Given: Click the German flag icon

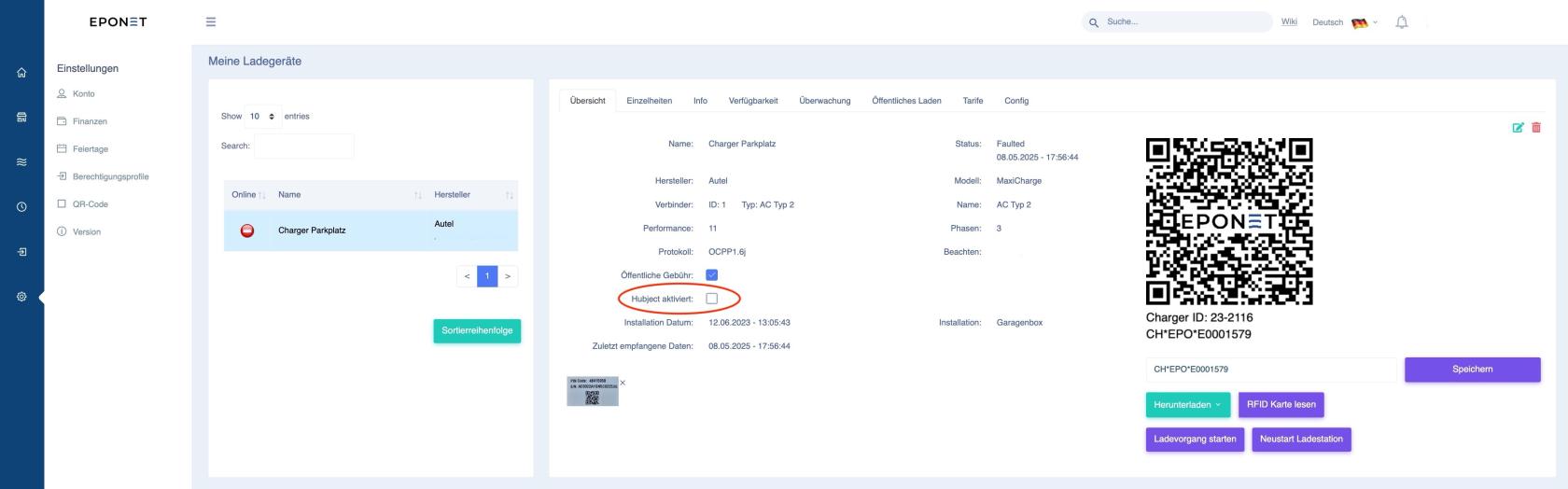Looking at the screenshot, I should [1359, 22].
